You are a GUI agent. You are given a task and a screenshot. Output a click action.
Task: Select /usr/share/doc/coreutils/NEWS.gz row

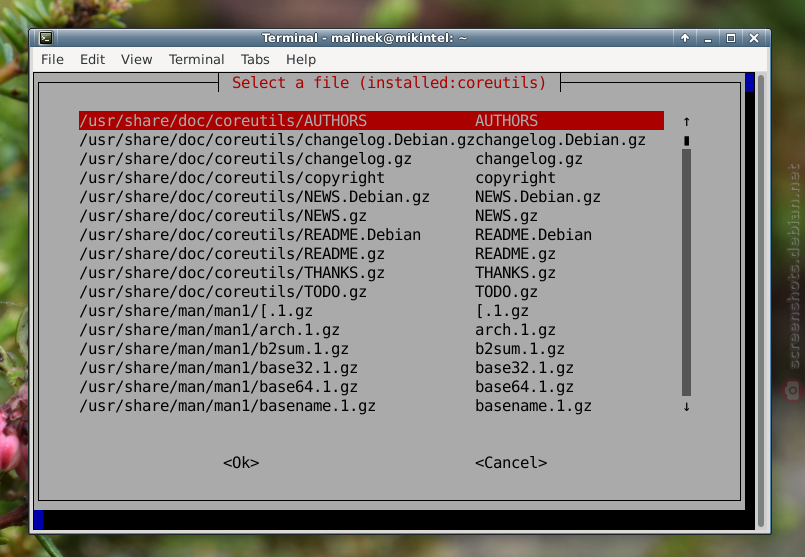(371, 216)
